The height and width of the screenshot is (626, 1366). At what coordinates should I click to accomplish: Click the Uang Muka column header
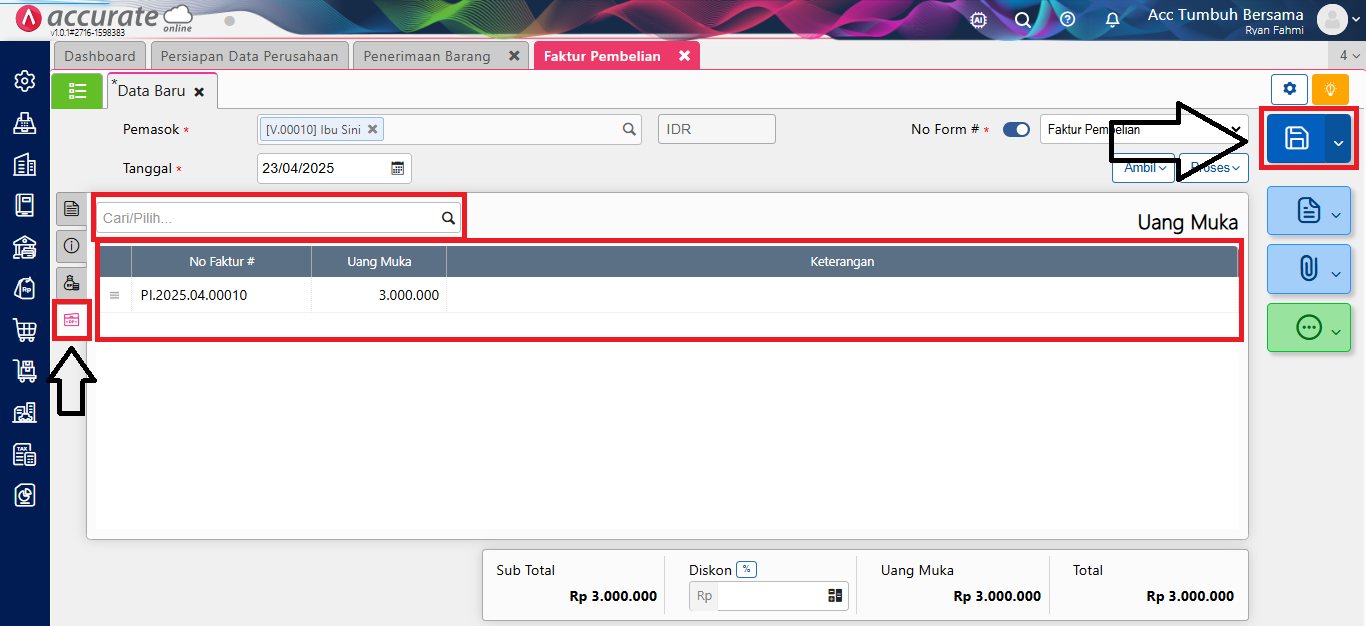tap(379, 262)
